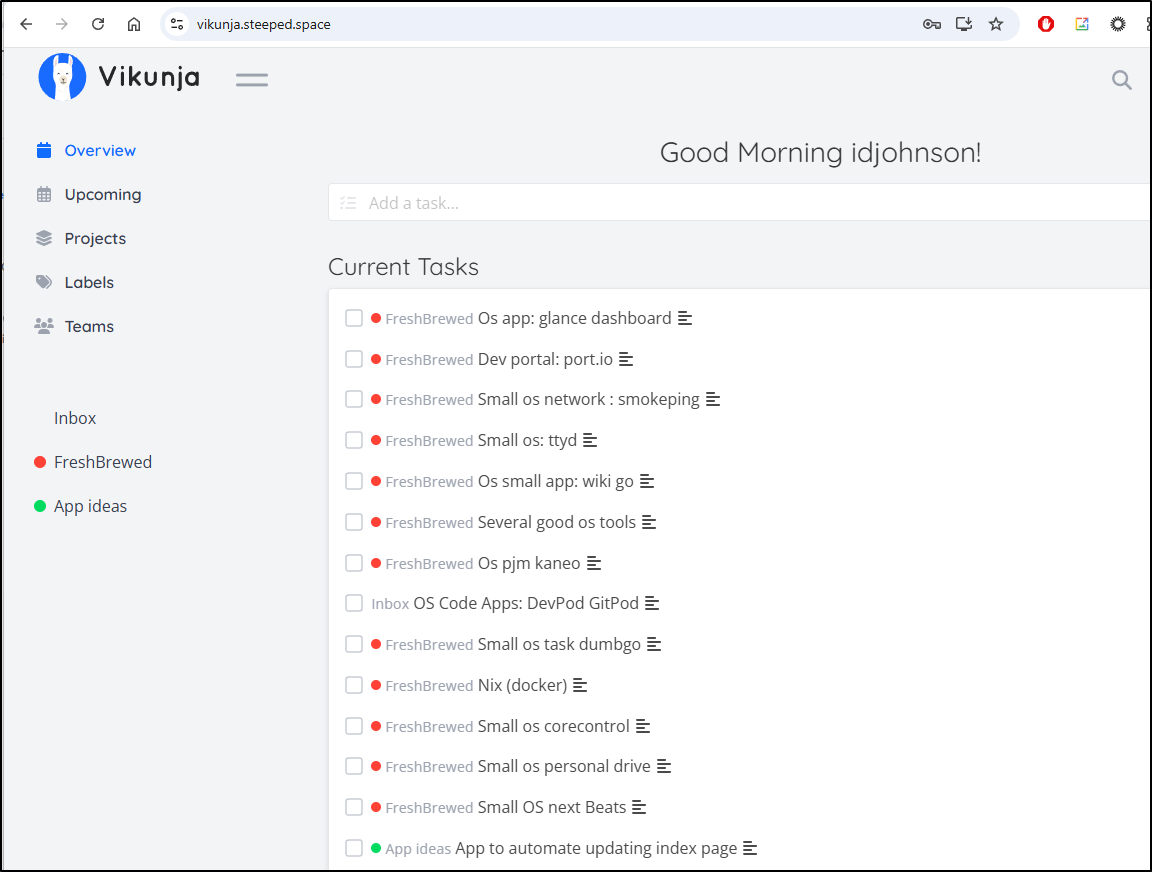Click the install app icon
Image resolution: width=1152 pixels, height=872 pixels.
pyautogui.click(x=964, y=24)
